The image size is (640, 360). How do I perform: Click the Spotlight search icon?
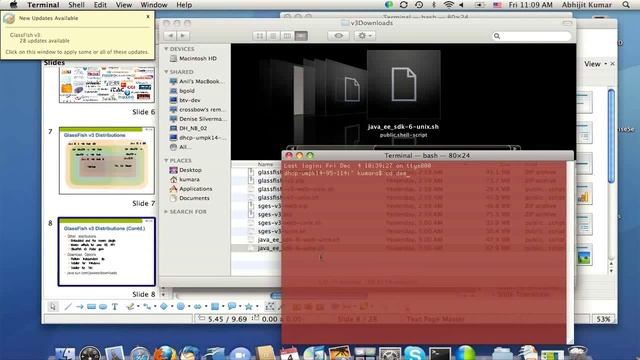tap(626, 5)
